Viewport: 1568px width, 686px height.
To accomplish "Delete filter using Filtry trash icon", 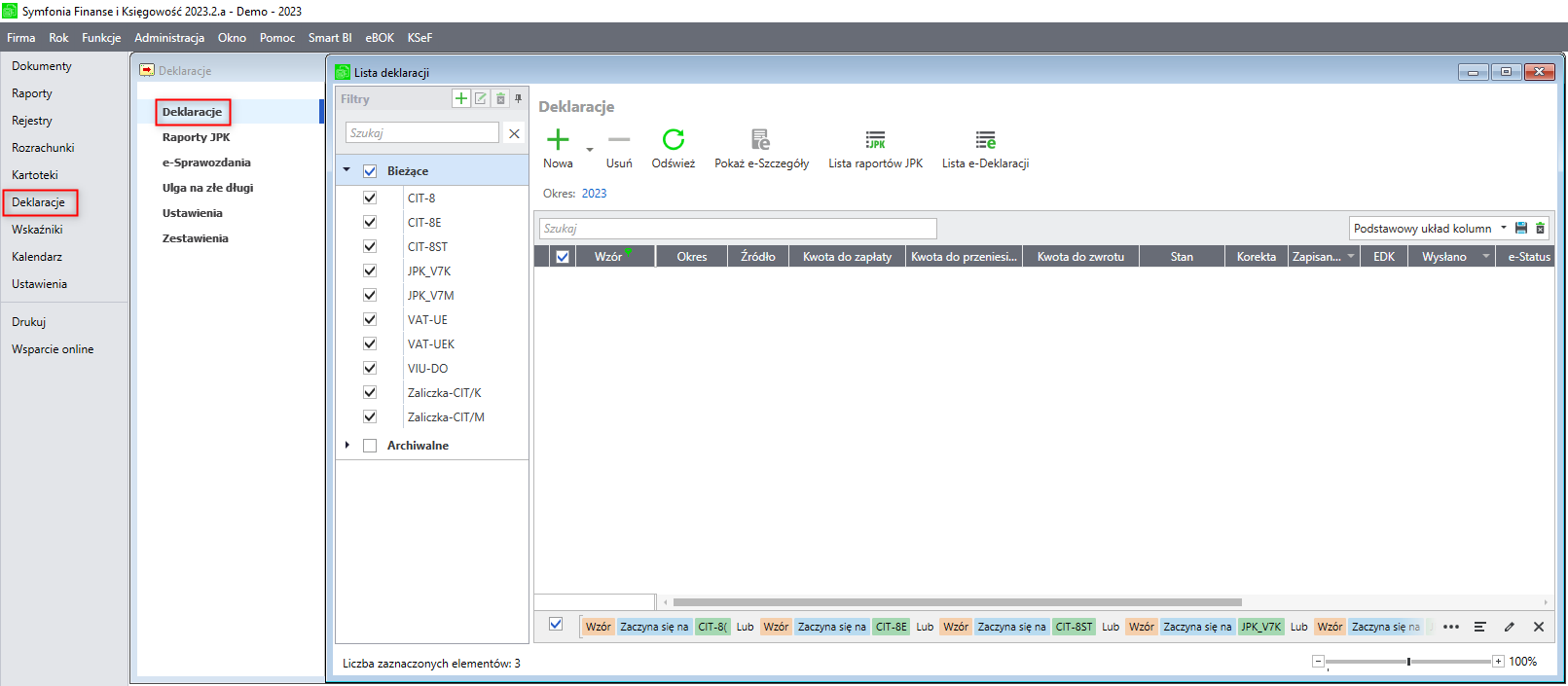I will [500, 98].
